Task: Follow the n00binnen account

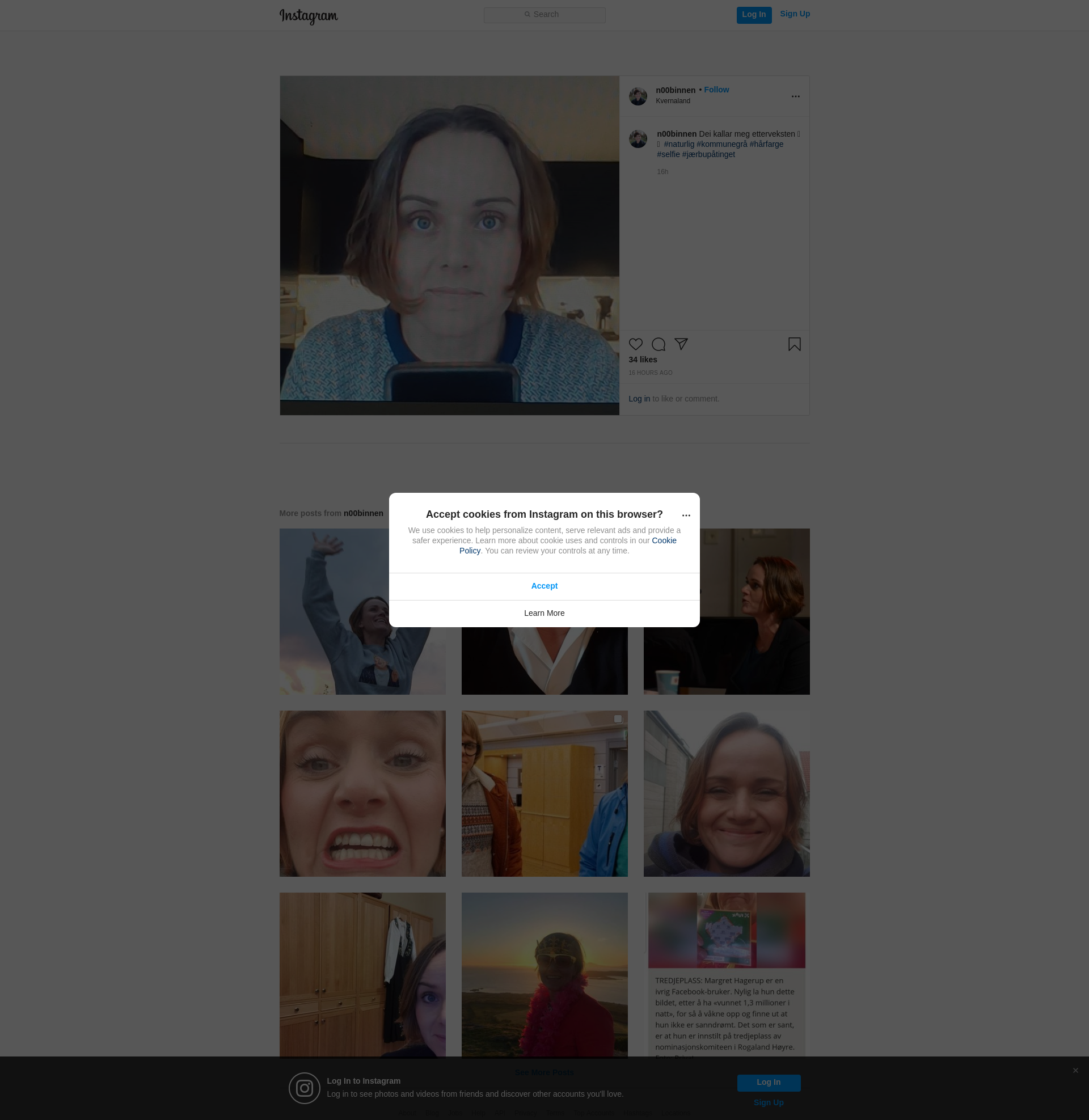Action: coord(716,90)
